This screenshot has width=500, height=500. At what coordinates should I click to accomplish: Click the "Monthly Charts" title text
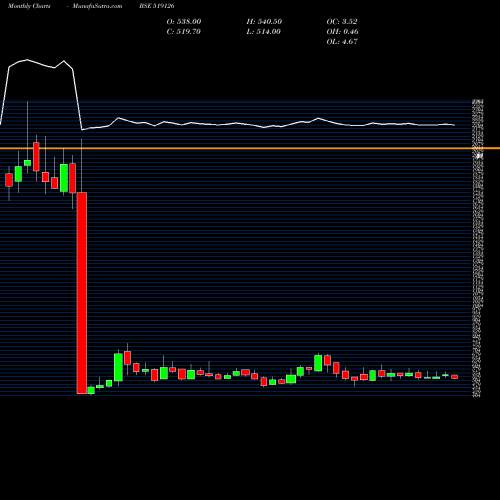tap(29, 6)
